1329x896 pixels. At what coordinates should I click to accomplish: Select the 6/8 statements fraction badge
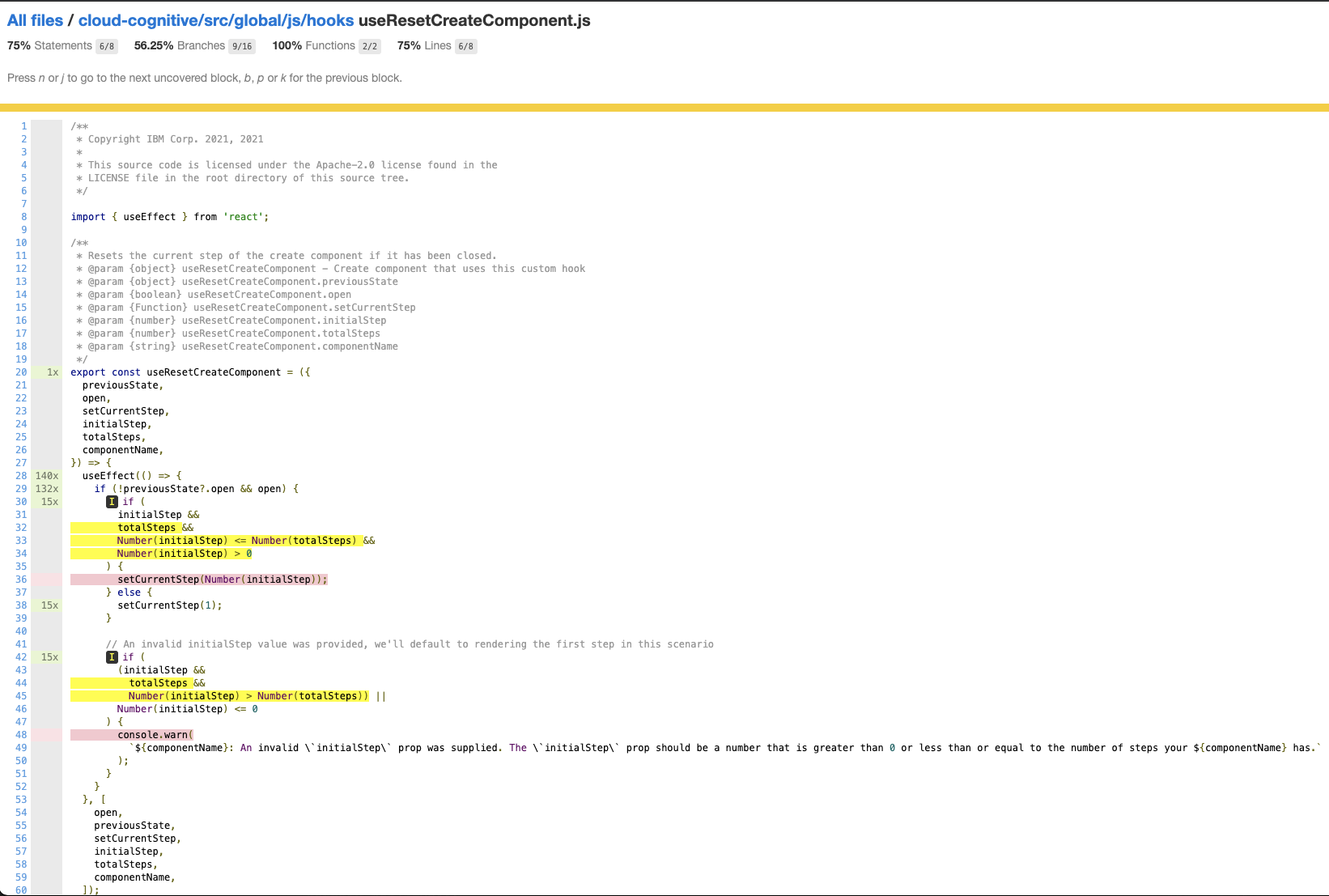pos(107,46)
